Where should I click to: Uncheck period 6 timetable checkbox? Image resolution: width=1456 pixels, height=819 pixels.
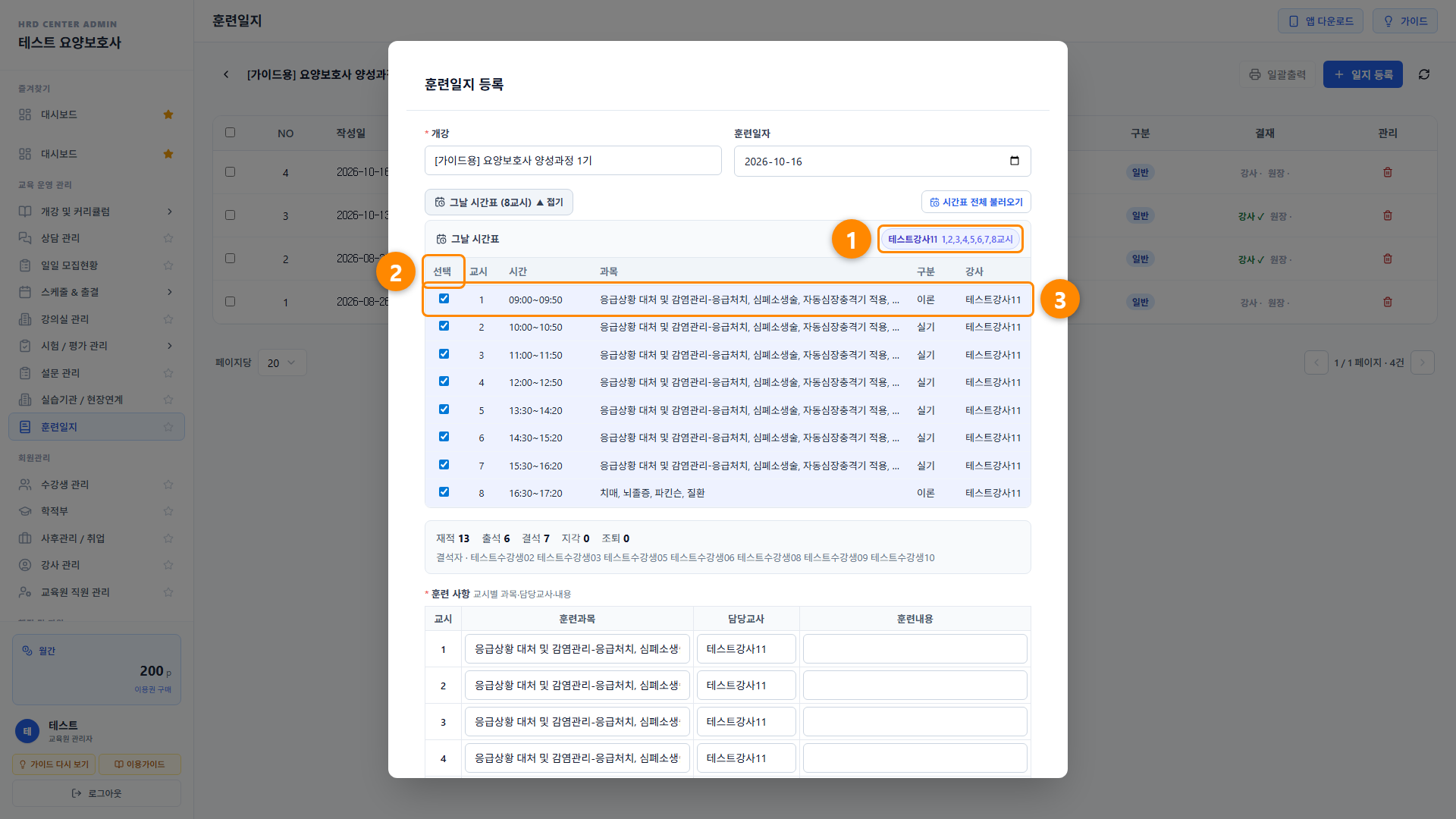pos(444,437)
